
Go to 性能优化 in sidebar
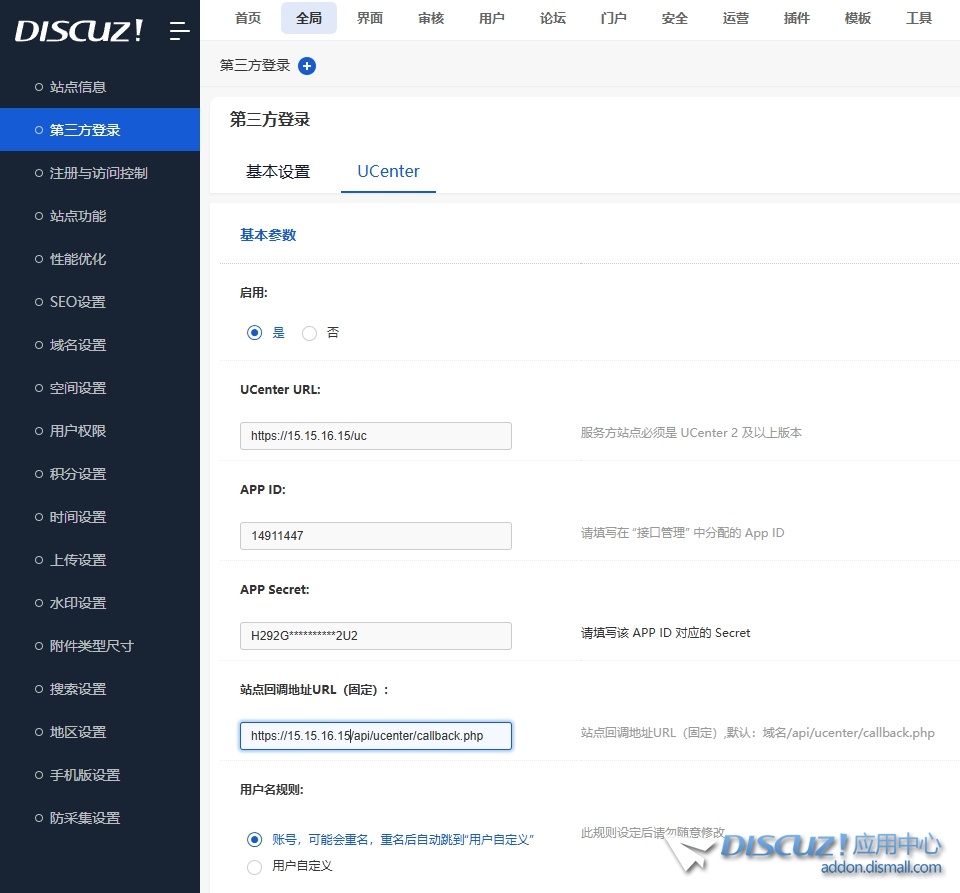click(100, 259)
